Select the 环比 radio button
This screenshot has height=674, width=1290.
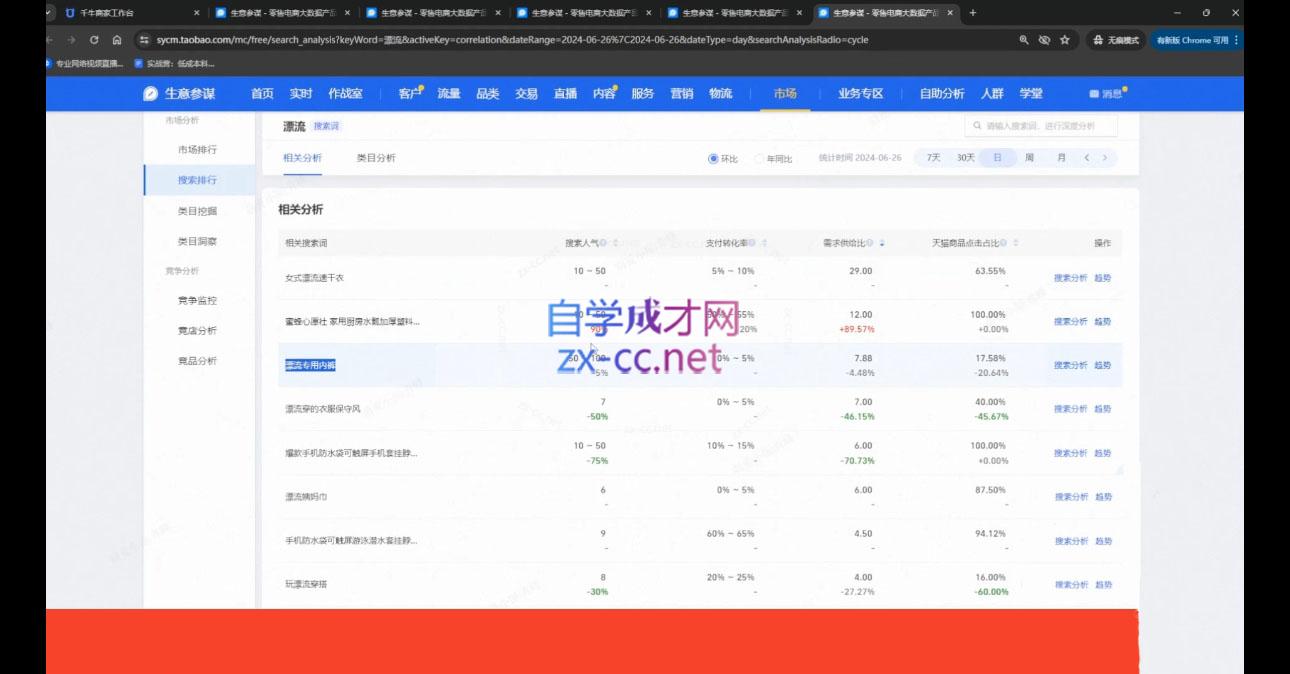713,158
